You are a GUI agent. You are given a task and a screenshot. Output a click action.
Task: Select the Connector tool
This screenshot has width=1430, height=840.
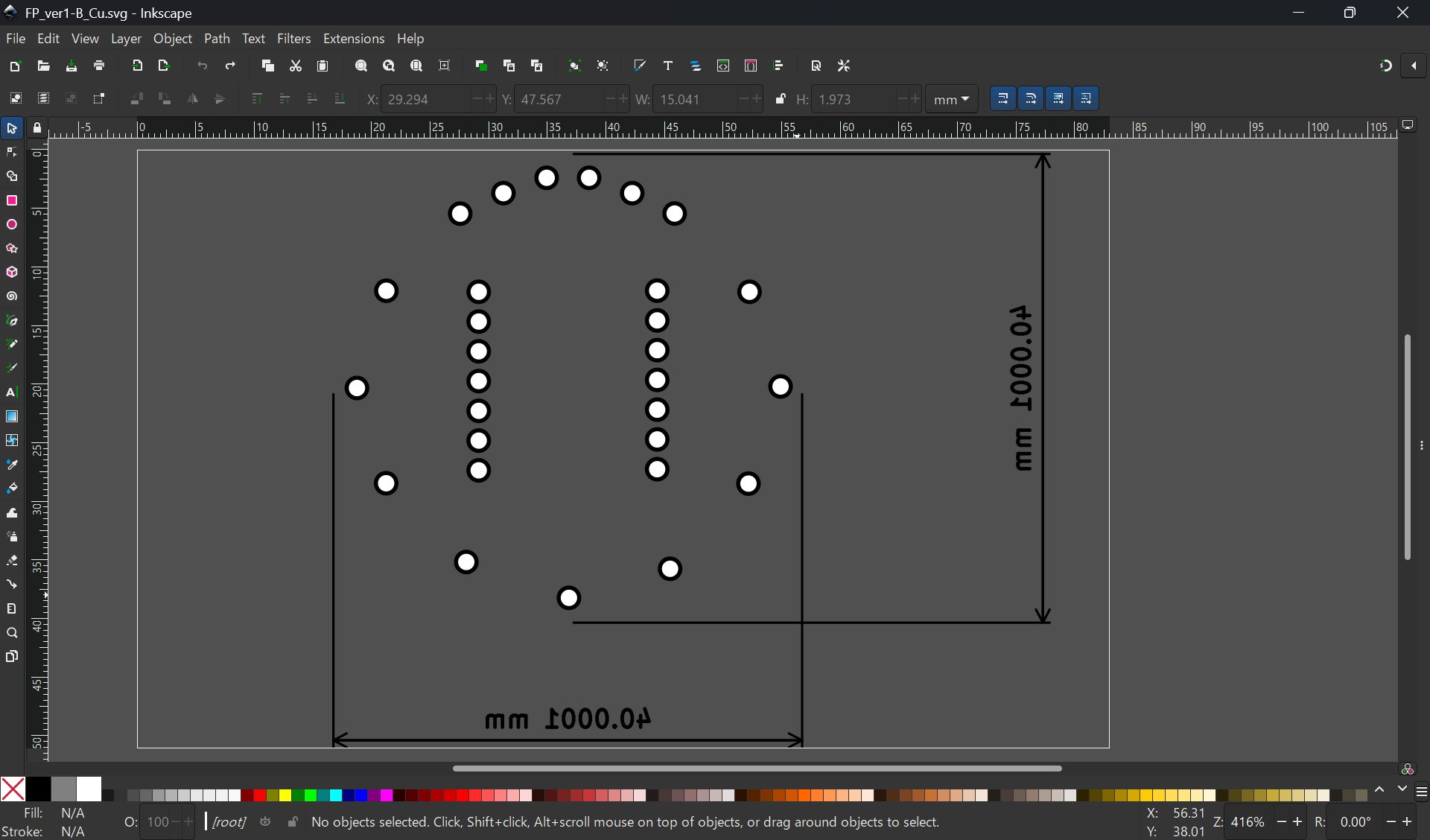pos(12,585)
